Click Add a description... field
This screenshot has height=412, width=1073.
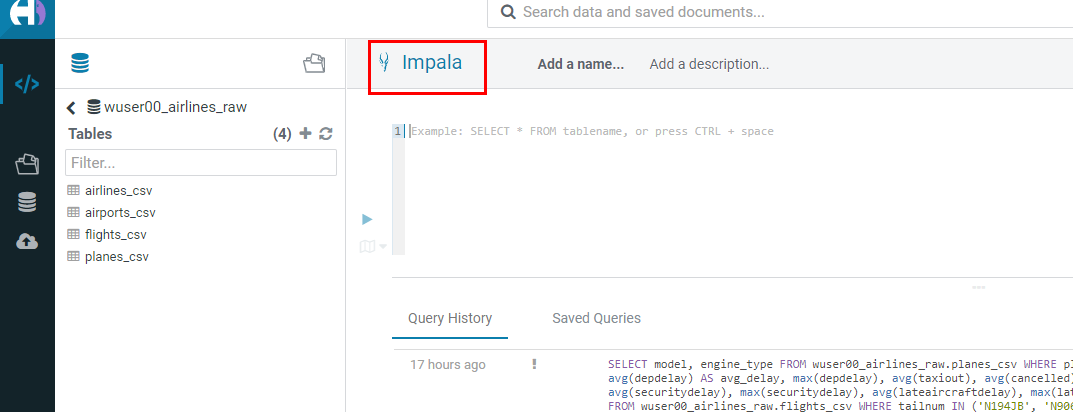coord(709,64)
